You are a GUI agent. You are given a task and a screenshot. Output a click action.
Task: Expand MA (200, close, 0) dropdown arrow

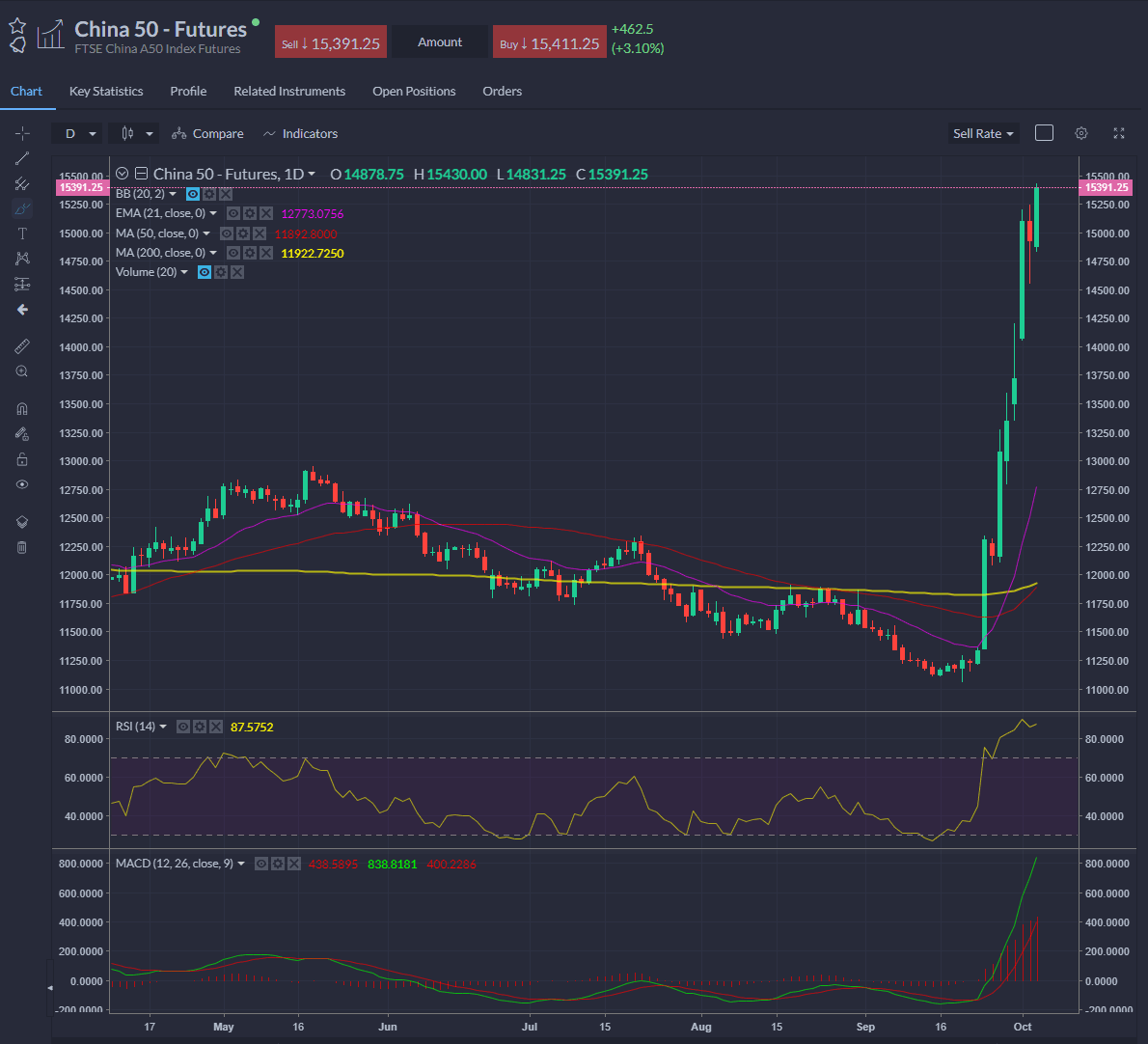pos(213,253)
